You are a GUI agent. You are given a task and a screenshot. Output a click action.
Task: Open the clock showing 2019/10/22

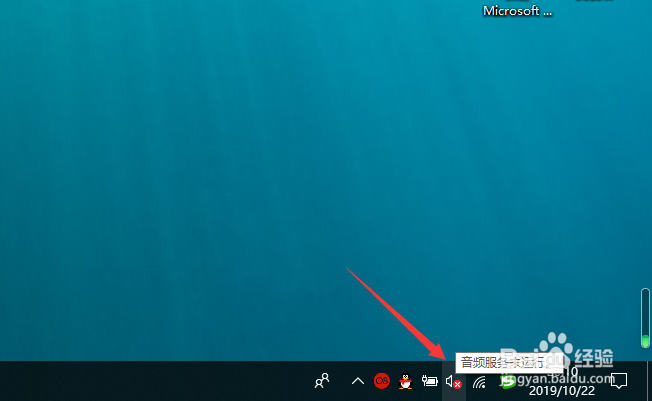pyautogui.click(x=562, y=381)
